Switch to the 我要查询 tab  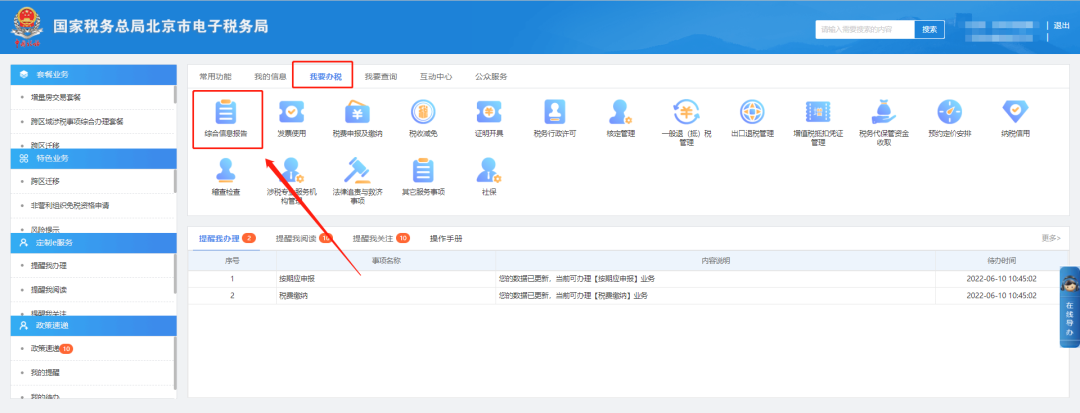tap(379, 76)
